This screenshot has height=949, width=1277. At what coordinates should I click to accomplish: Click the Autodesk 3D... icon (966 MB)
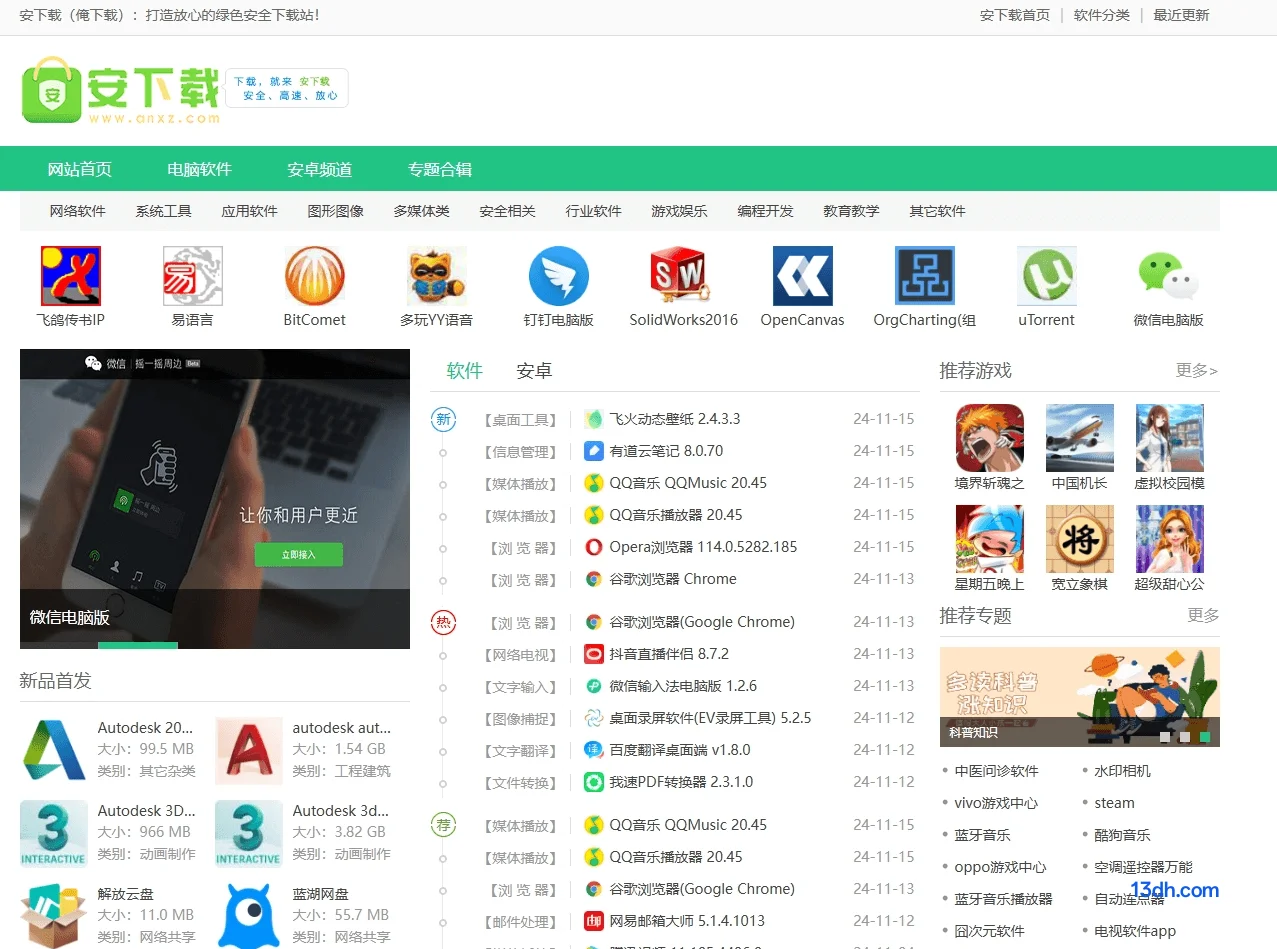pyautogui.click(x=54, y=833)
